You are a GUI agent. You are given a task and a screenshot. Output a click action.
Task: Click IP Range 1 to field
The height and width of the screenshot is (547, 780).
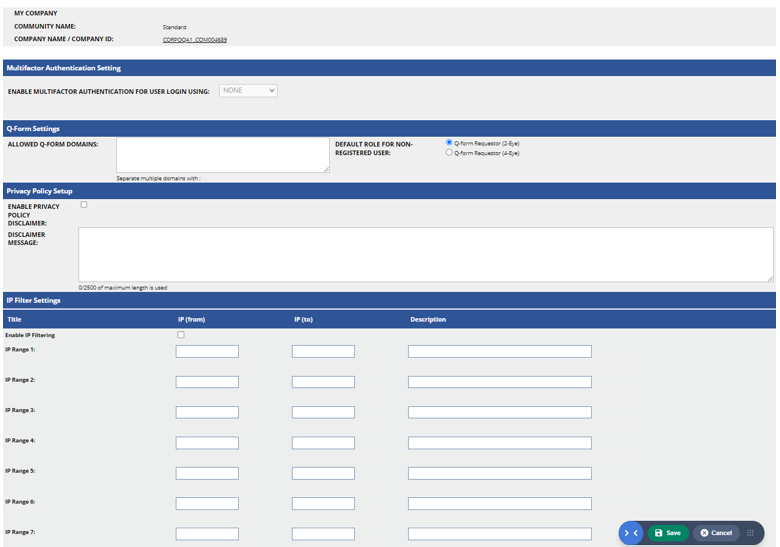(x=323, y=352)
